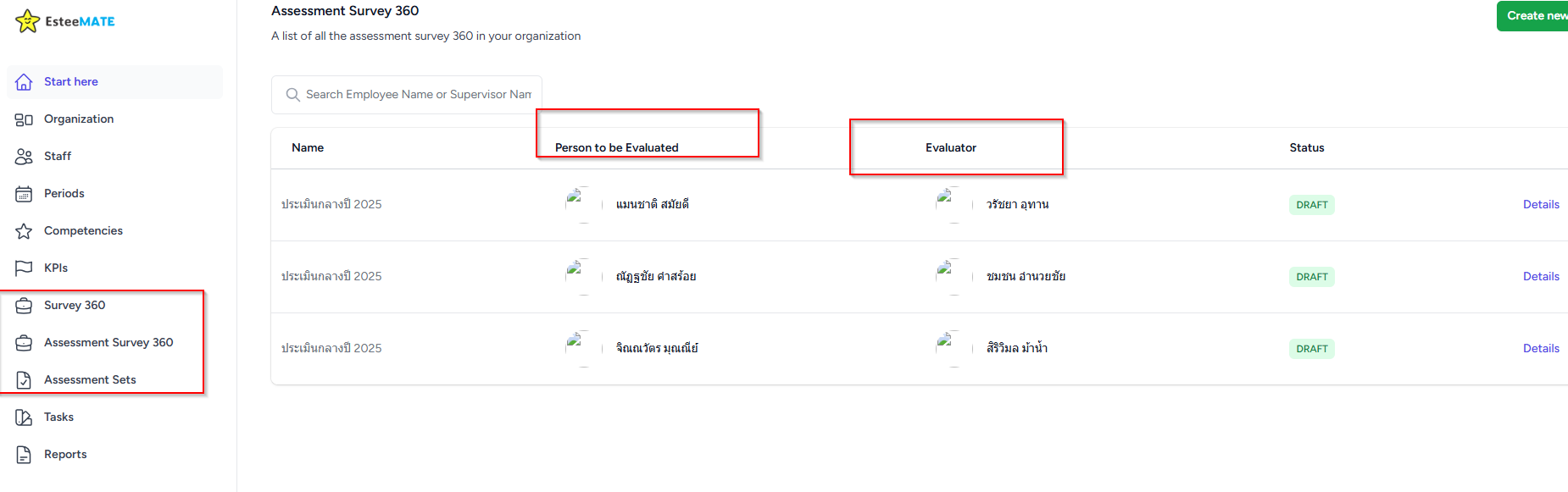Click the employee search input field

(415, 94)
